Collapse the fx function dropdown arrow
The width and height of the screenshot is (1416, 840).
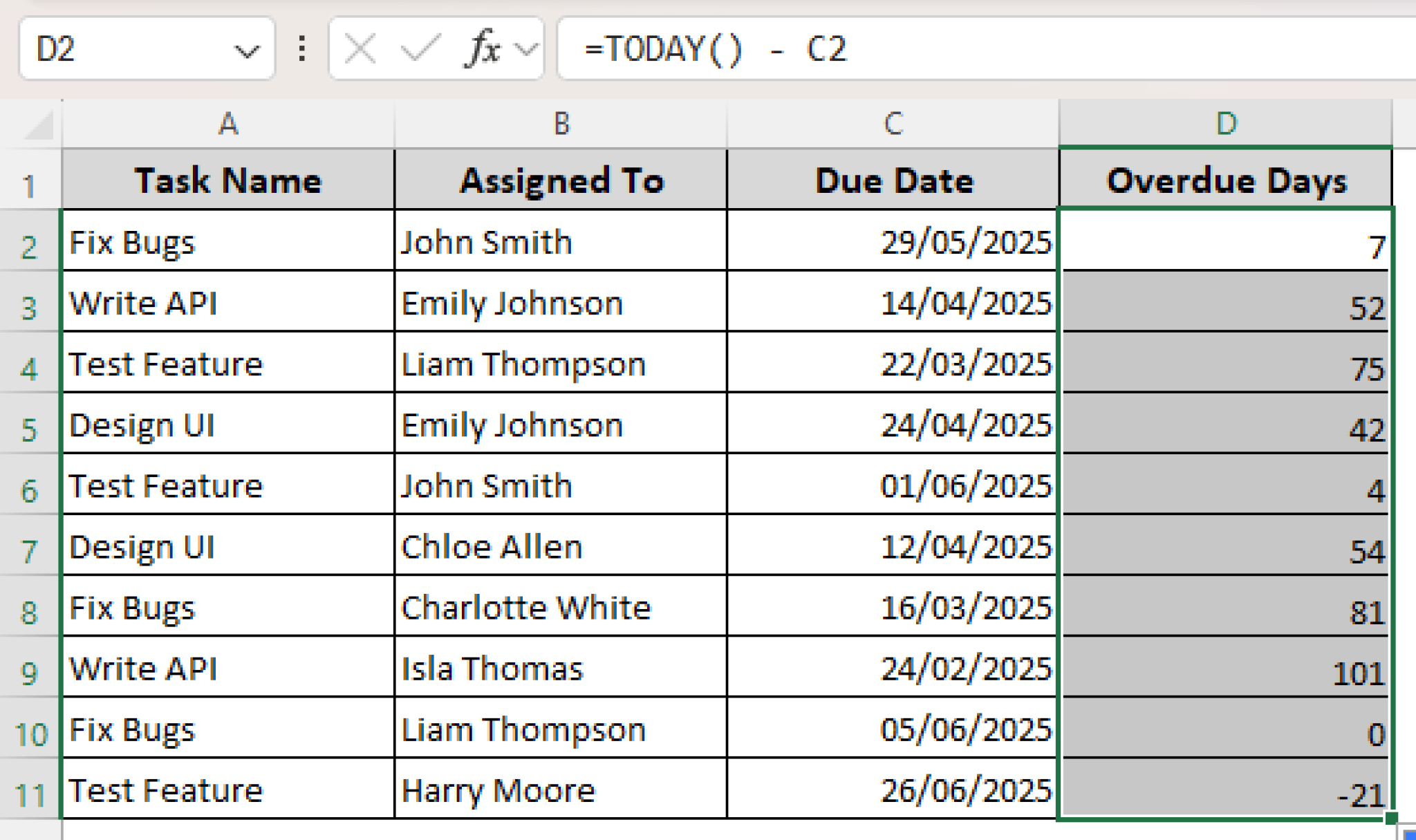tap(527, 48)
